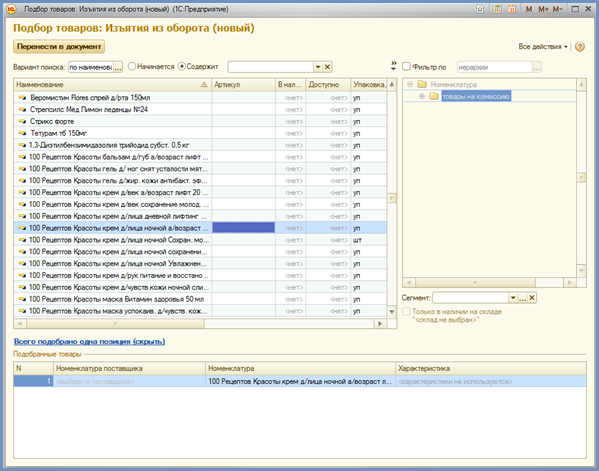Viewport: 599px width, 471px height.
Task: Click Номенклатура cell in selected goods table
Action: (x=300, y=381)
